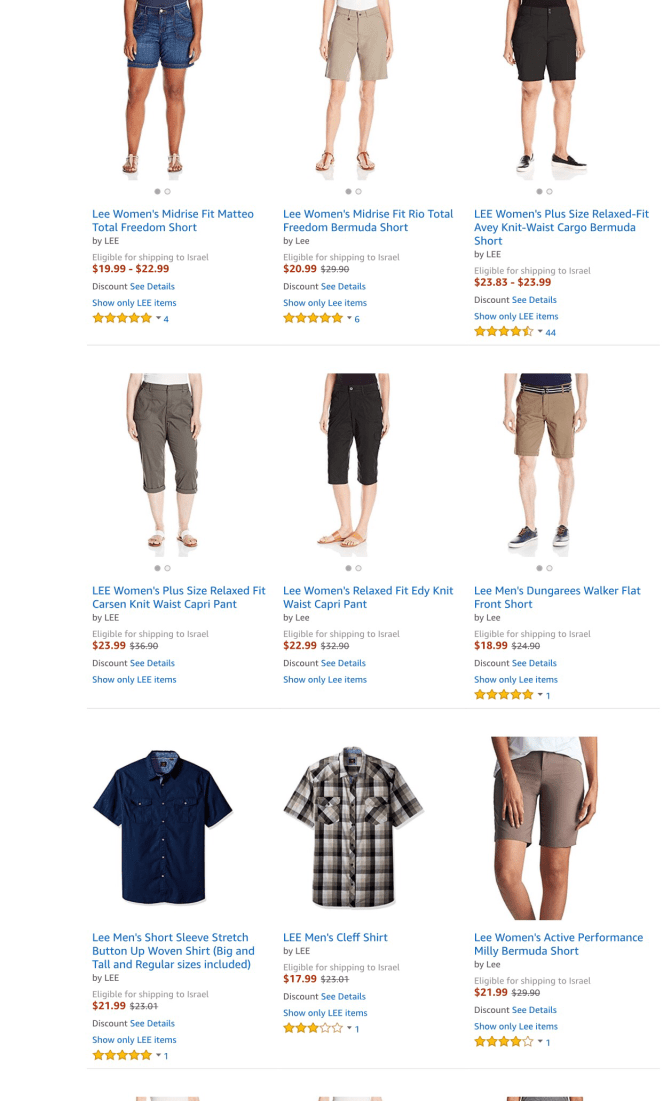Open navy short sleeve shirt product image
663x1101 pixels.
coord(162,826)
